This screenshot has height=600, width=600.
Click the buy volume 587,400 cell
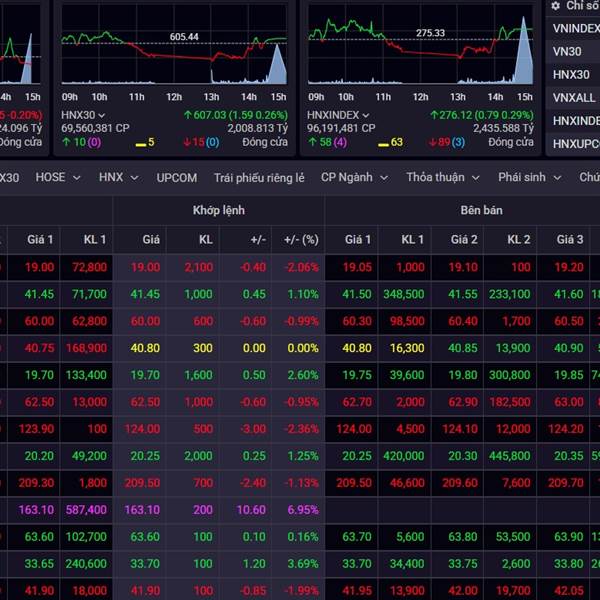point(86,510)
